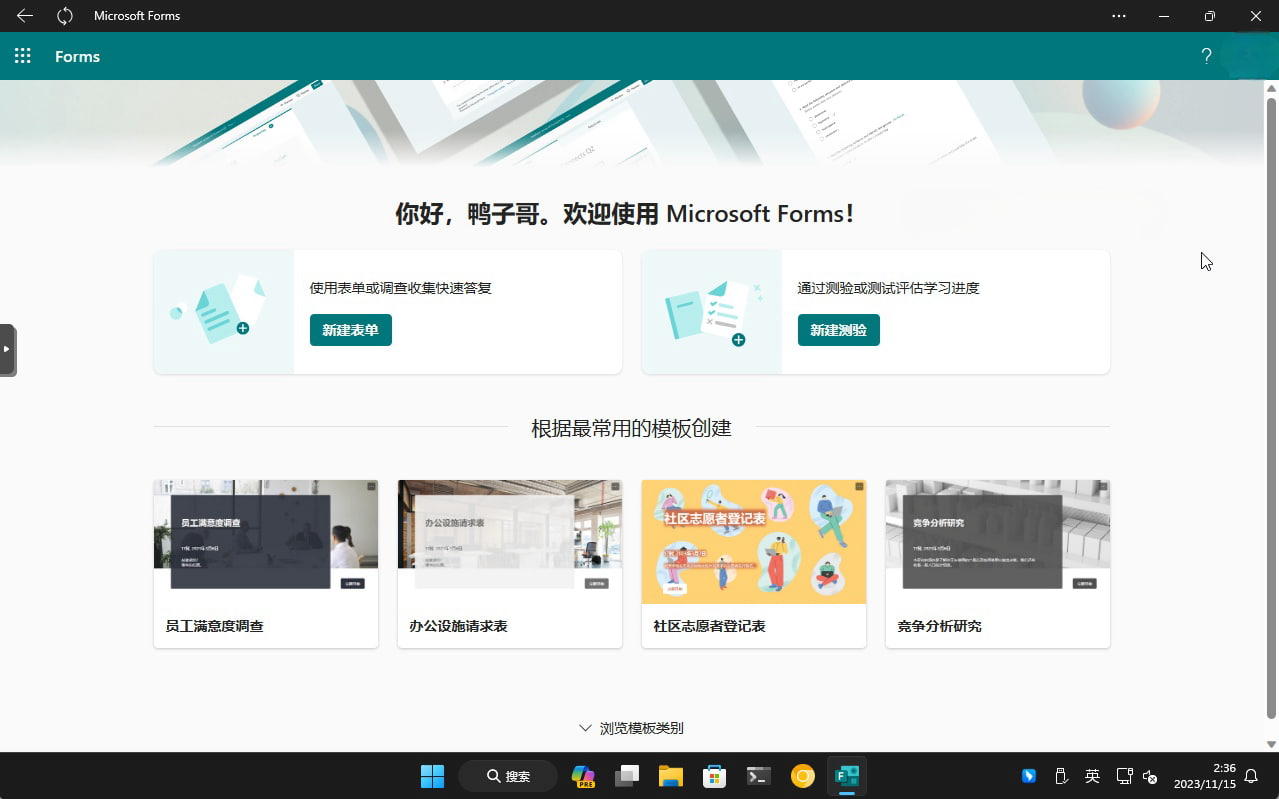Open the 员工满意度调查 template
This screenshot has height=799, width=1279.
pyautogui.click(x=265, y=563)
